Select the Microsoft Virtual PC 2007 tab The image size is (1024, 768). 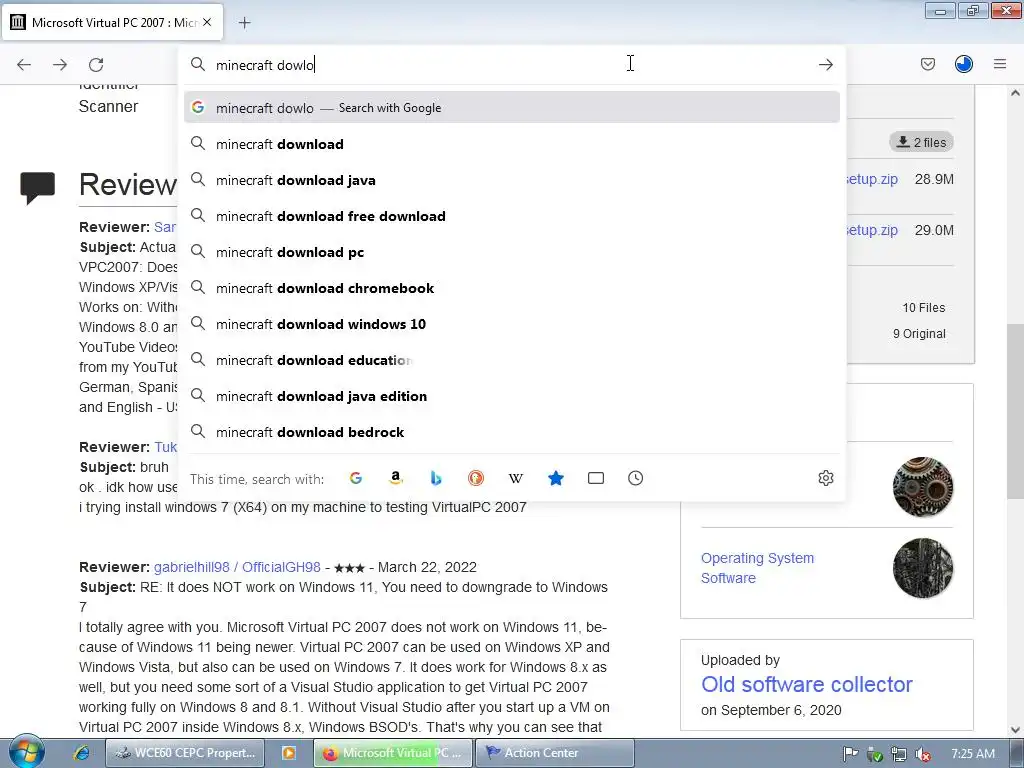tap(112, 22)
